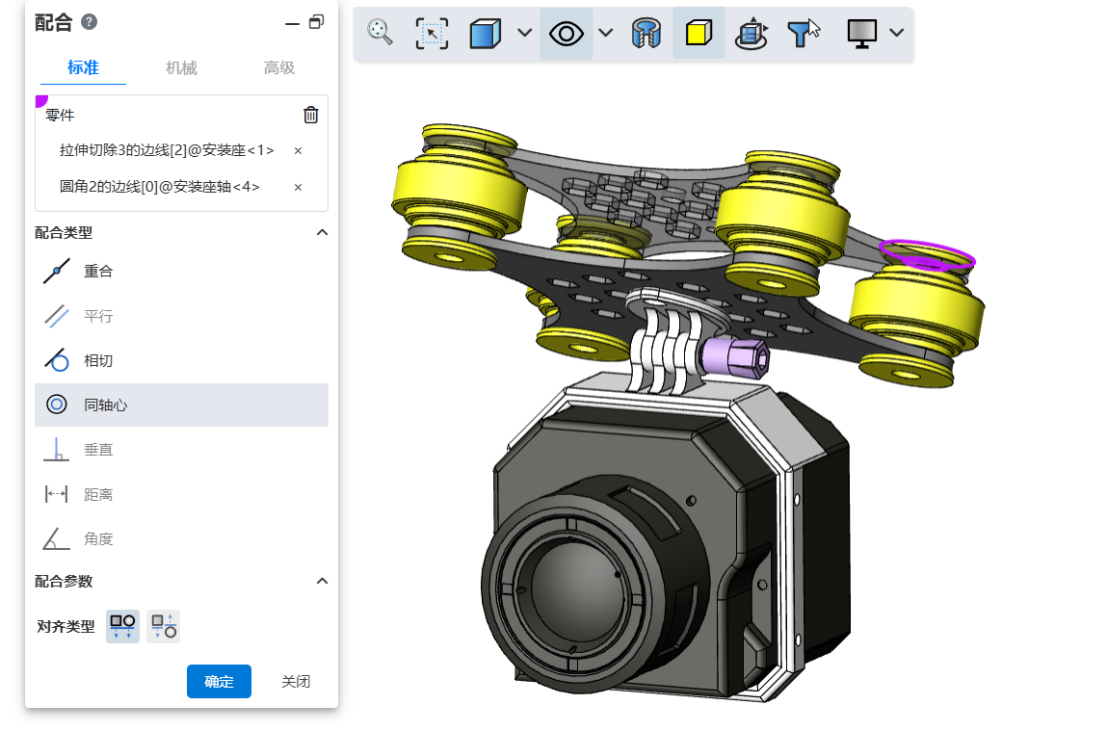The width and height of the screenshot is (1107, 732).
Task: Choose the 距离 distance mate type
Action: click(x=181, y=494)
